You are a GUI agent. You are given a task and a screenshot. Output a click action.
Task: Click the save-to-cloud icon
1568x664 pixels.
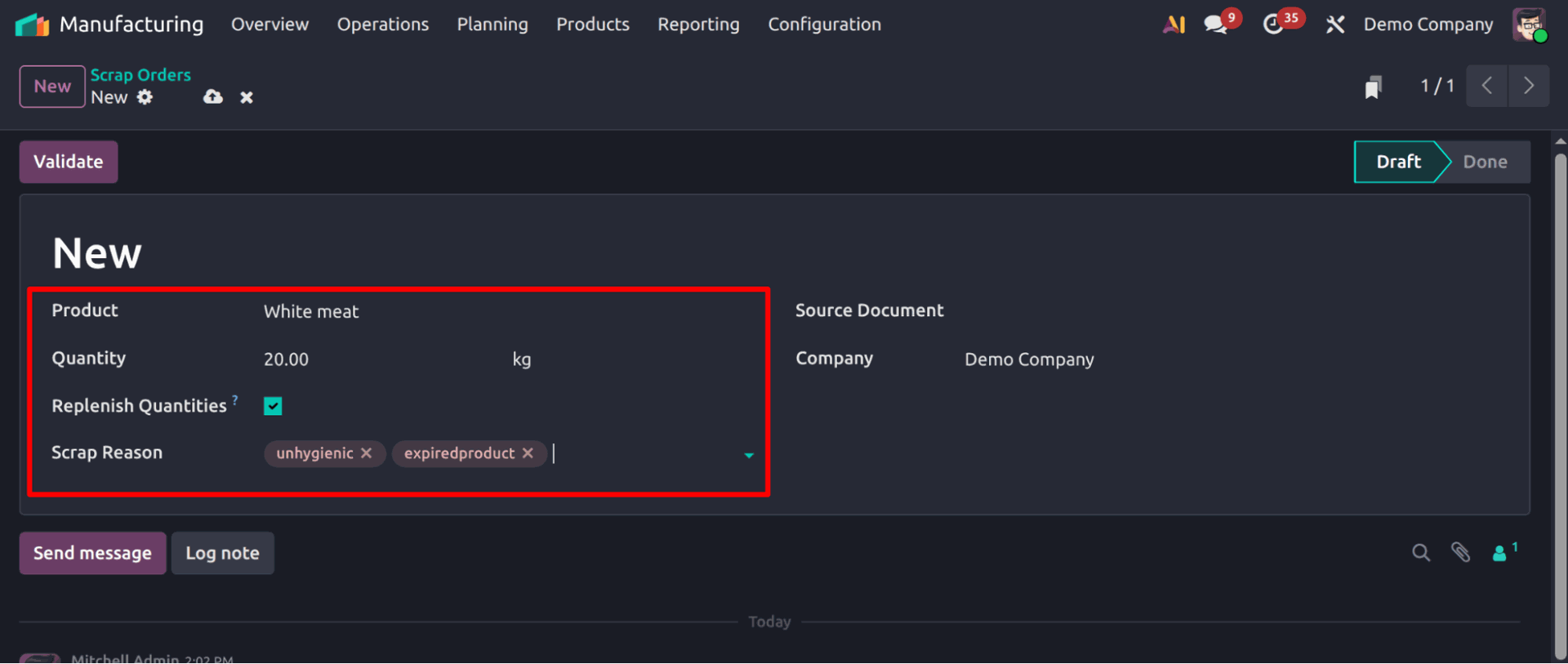pos(213,97)
